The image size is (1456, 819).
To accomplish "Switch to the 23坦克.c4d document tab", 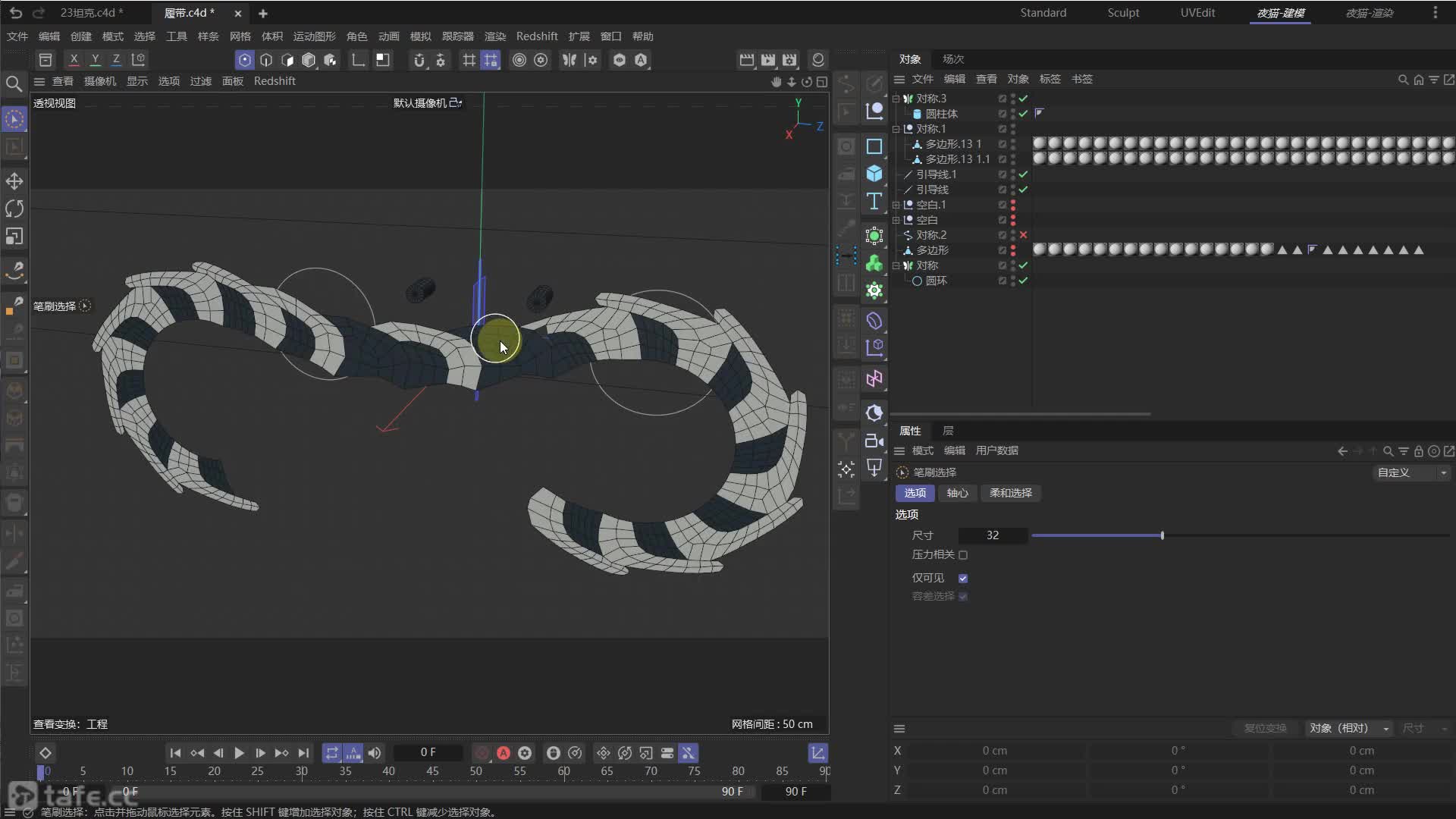I will tap(91, 13).
